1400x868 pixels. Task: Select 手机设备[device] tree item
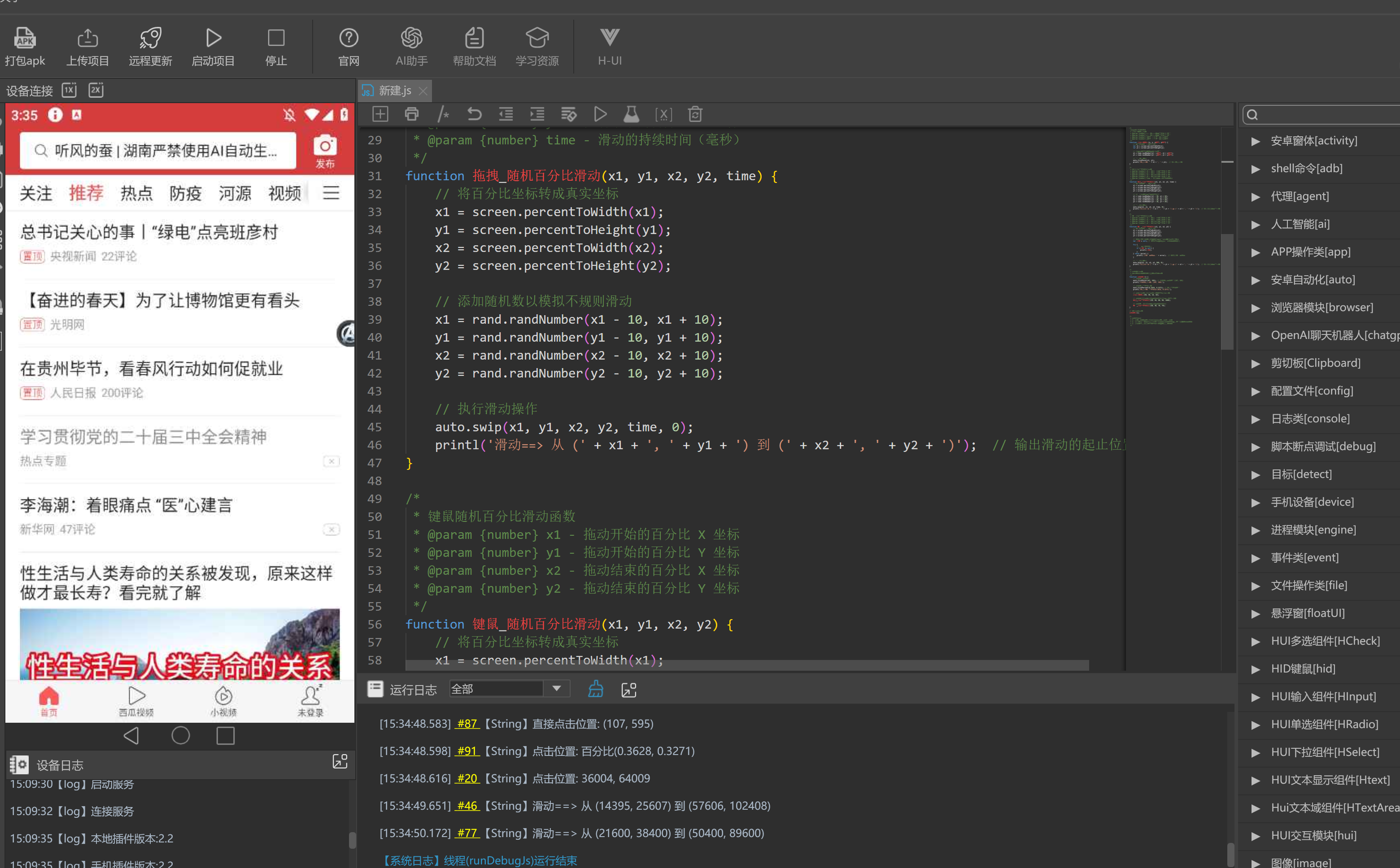coord(1312,502)
